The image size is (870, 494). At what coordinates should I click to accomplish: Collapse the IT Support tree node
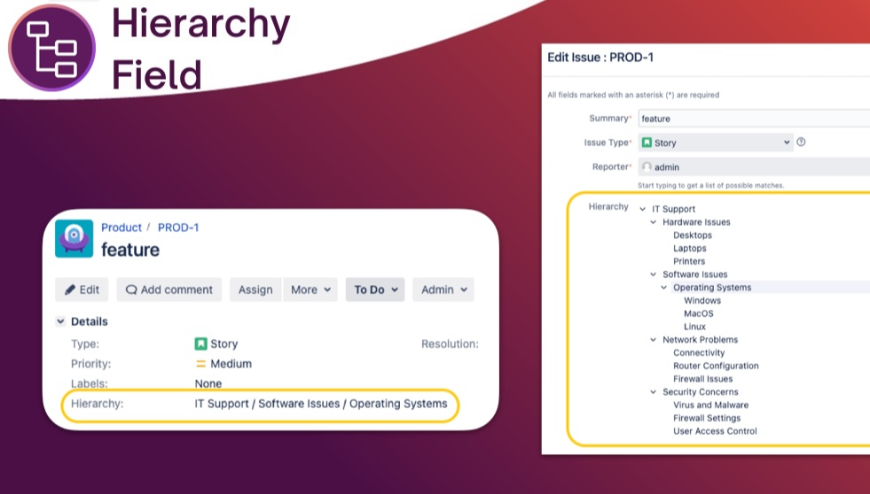[643, 209]
